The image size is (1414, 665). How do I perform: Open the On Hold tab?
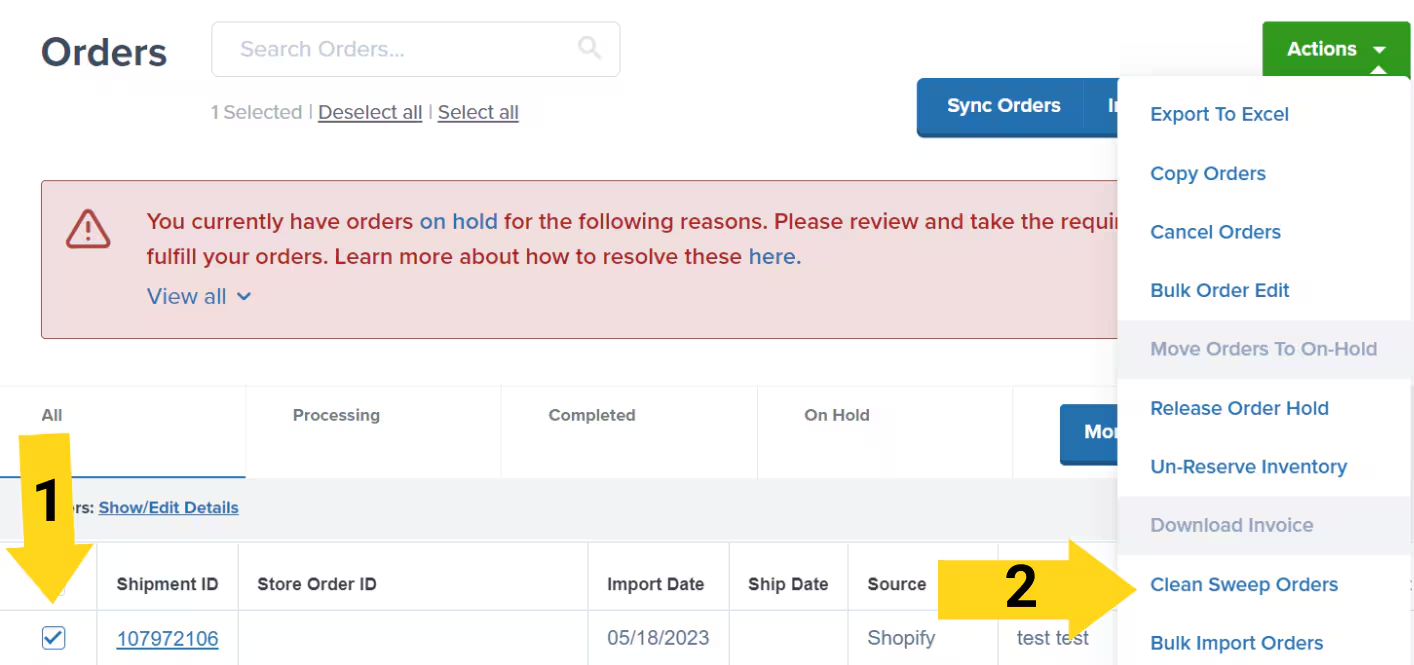point(837,415)
